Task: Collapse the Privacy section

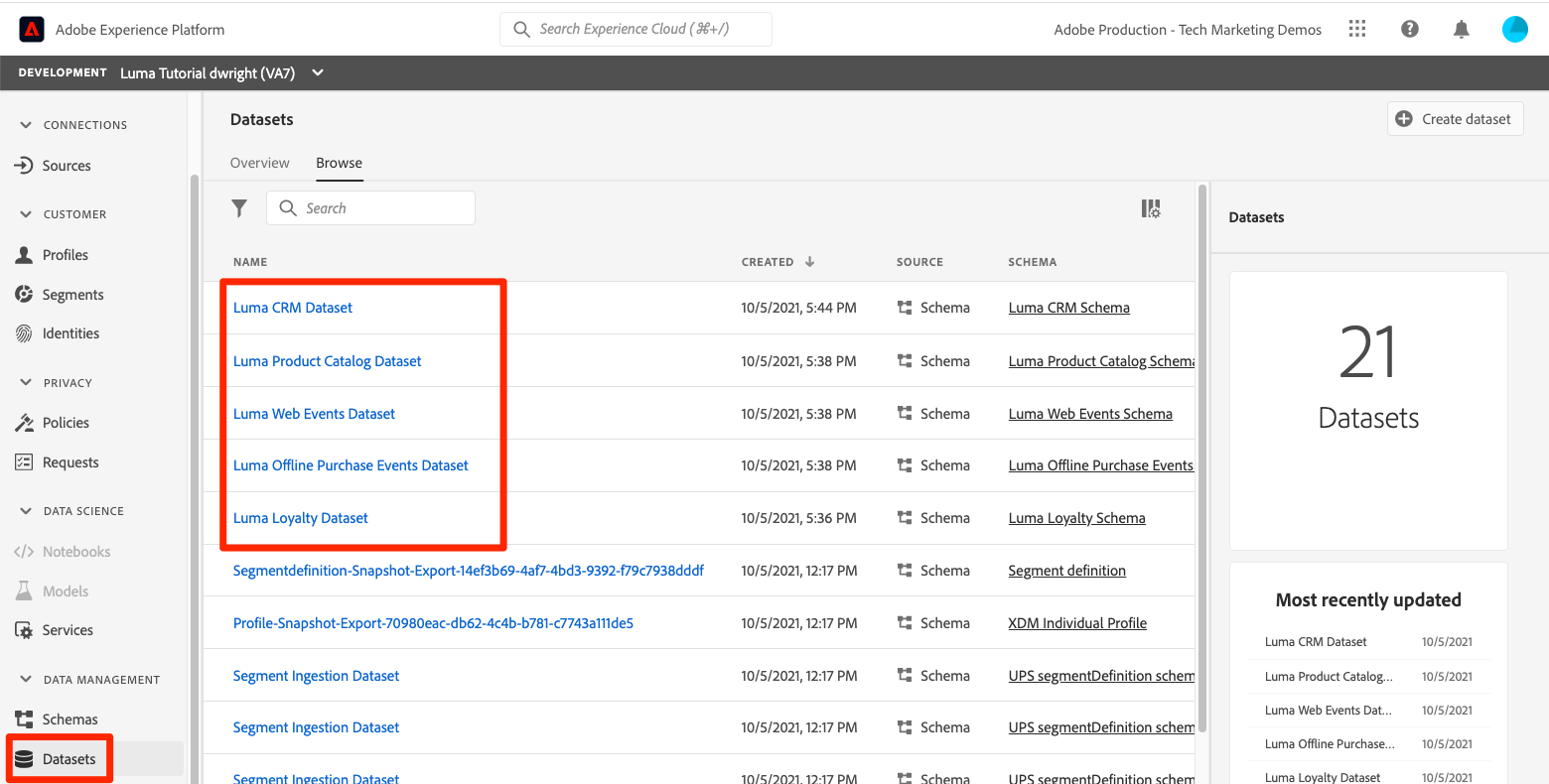Action: [x=26, y=383]
